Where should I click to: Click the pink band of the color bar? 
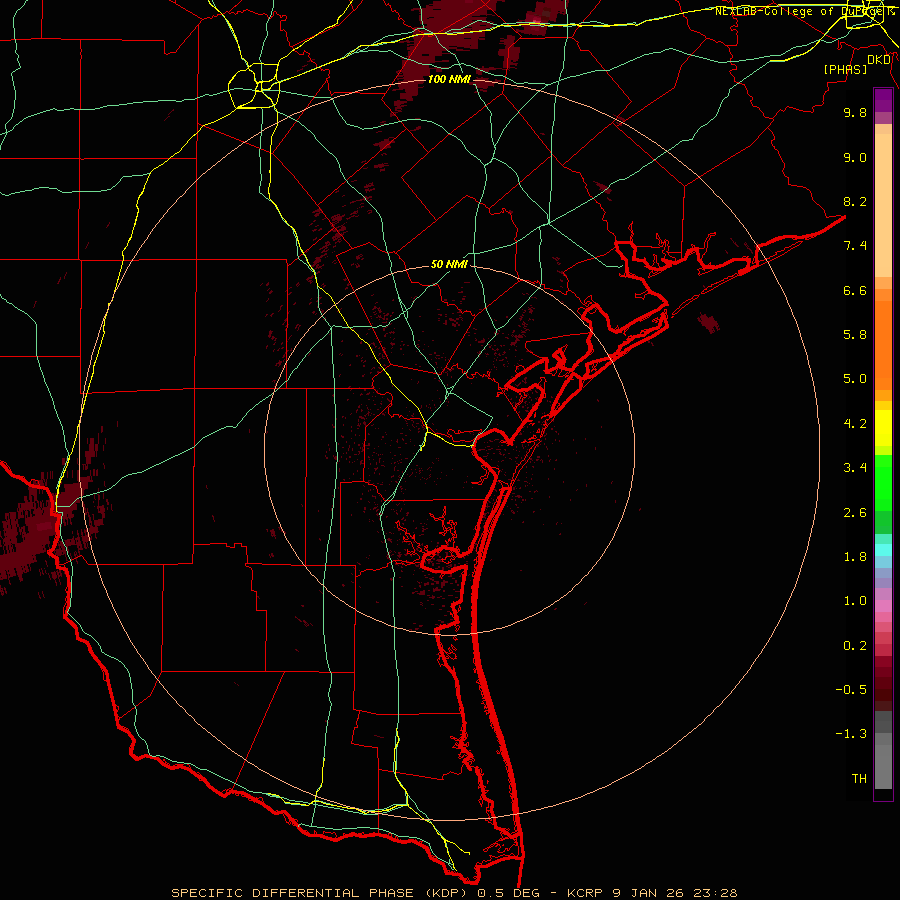click(x=883, y=606)
